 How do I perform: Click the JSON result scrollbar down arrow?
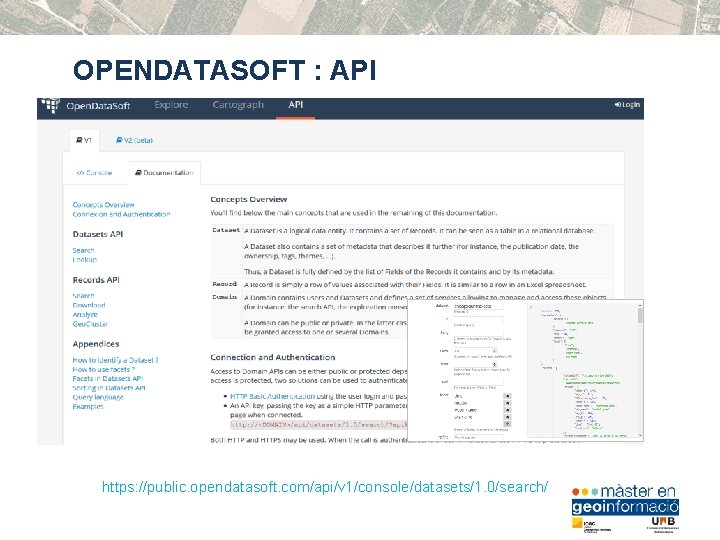coord(640,435)
